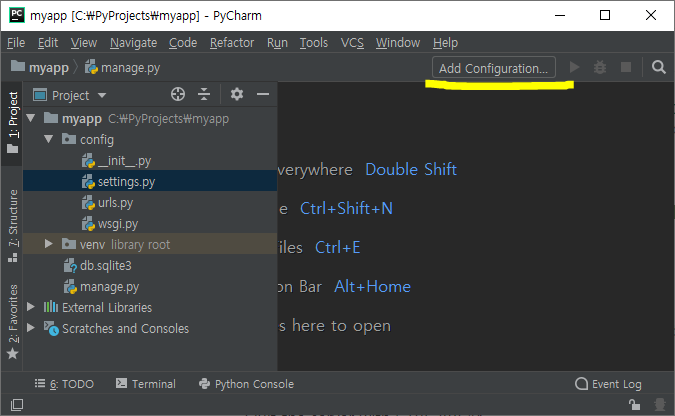Click the Ctrl+E shortcut hint
Image resolution: width=675 pixels, height=416 pixels.
[338, 248]
